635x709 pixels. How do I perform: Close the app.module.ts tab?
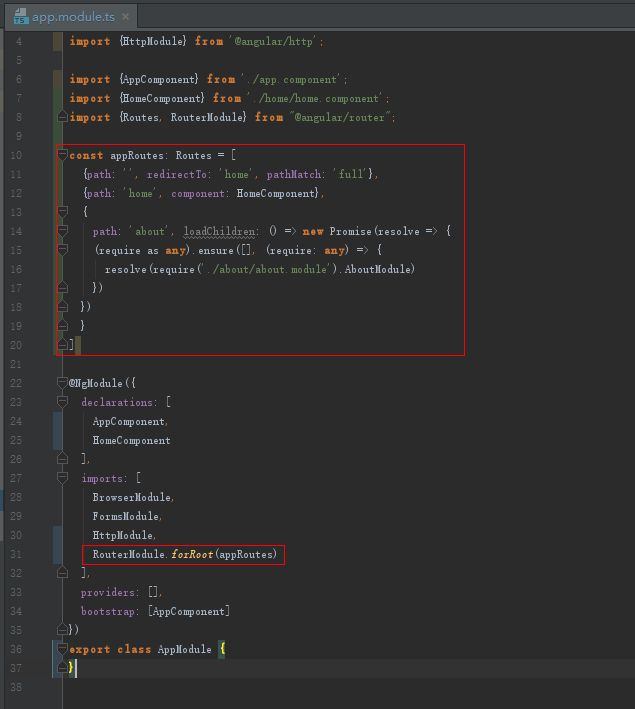click(x=126, y=16)
